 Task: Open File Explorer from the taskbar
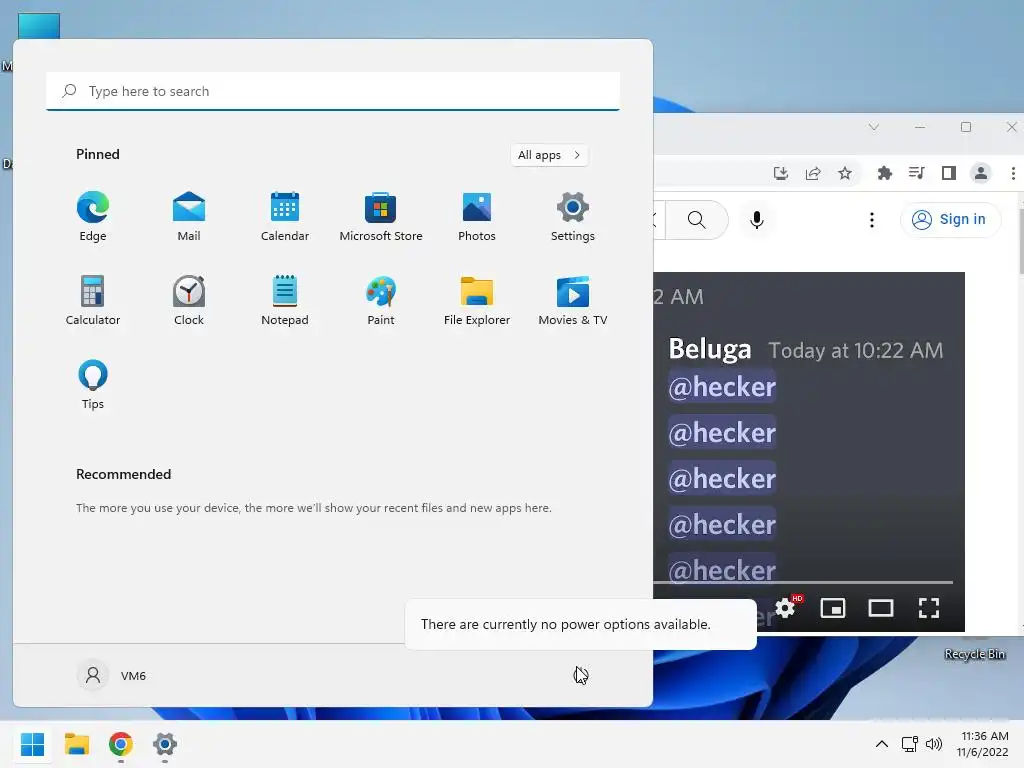[76, 744]
